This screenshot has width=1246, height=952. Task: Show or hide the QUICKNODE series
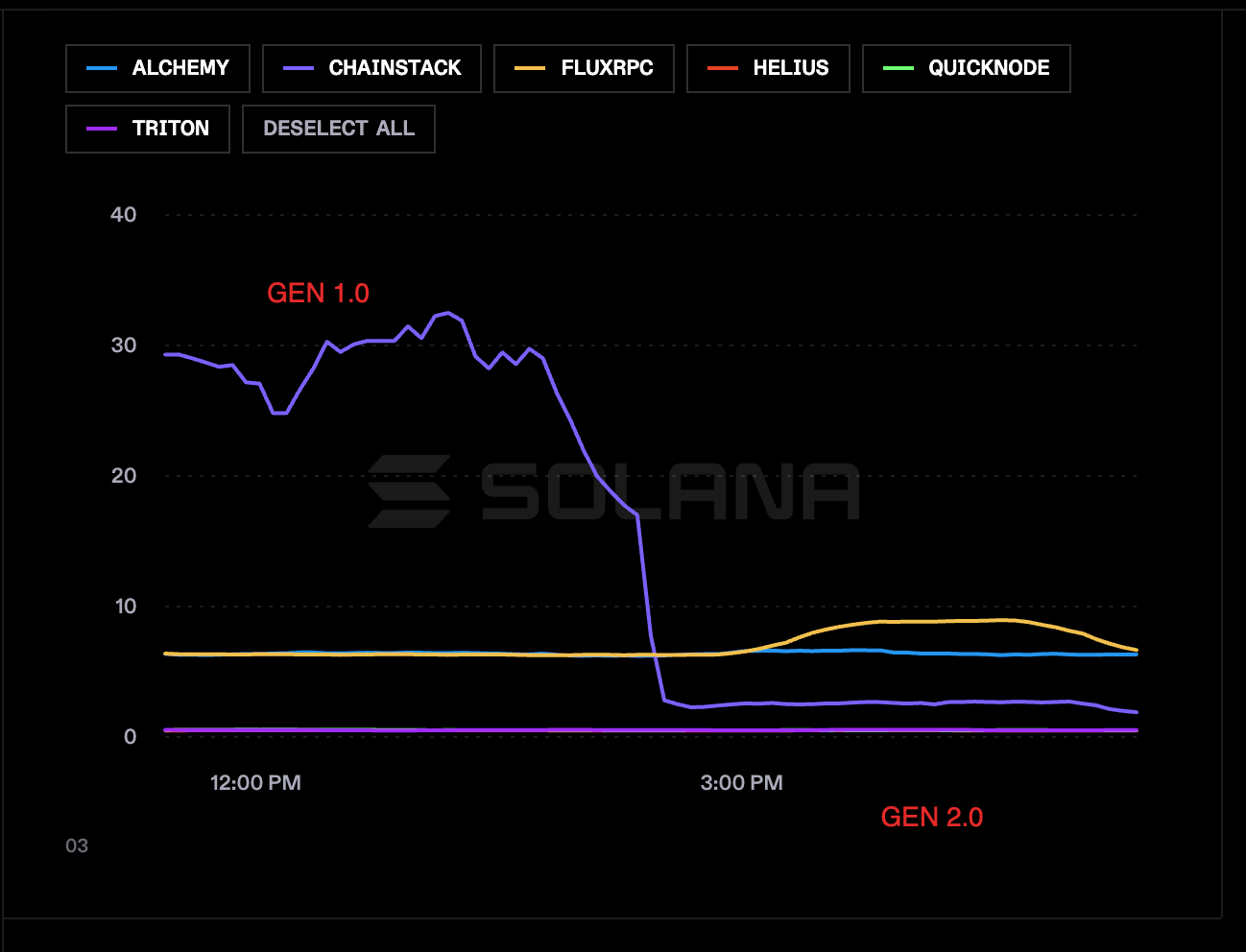(966, 68)
